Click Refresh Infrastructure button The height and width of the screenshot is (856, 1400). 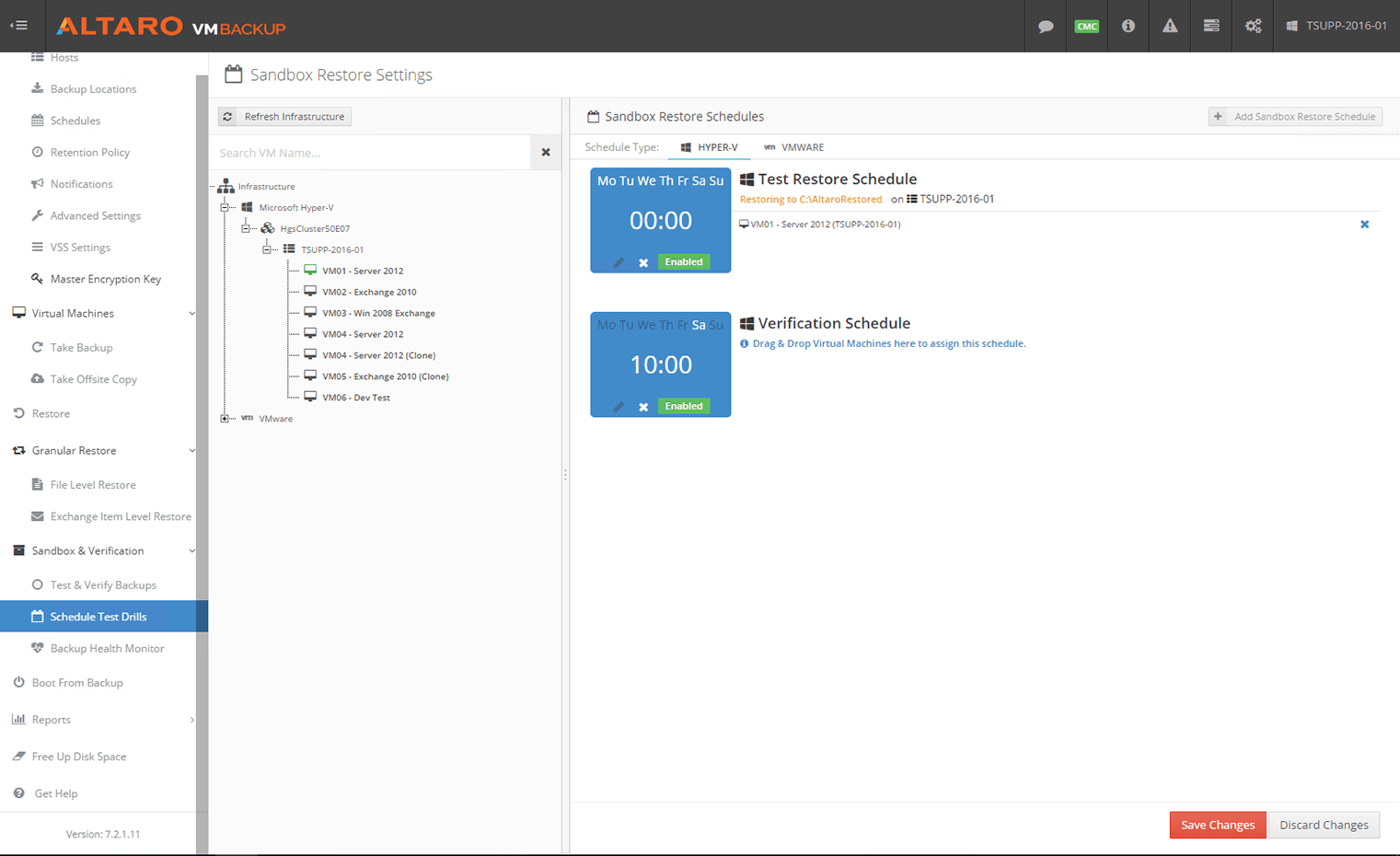click(x=284, y=117)
